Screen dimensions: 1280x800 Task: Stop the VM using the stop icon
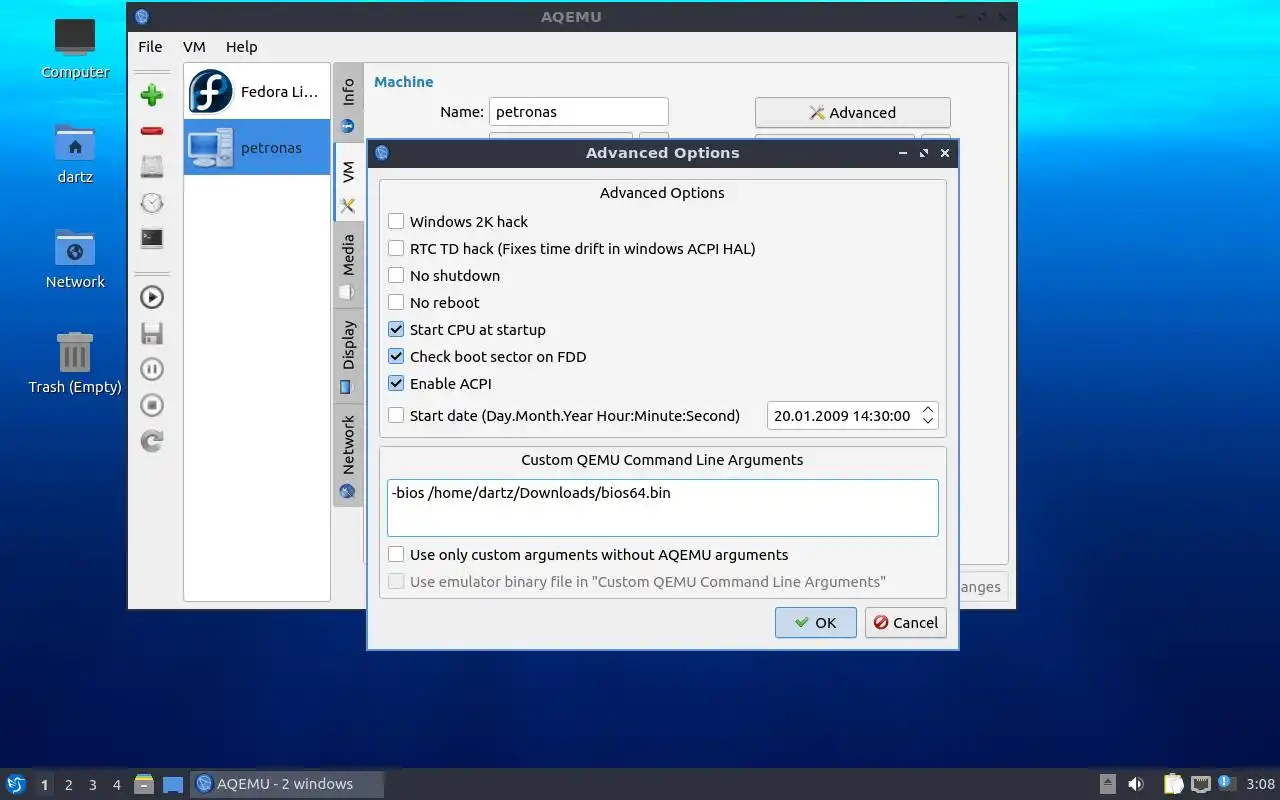point(152,405)
